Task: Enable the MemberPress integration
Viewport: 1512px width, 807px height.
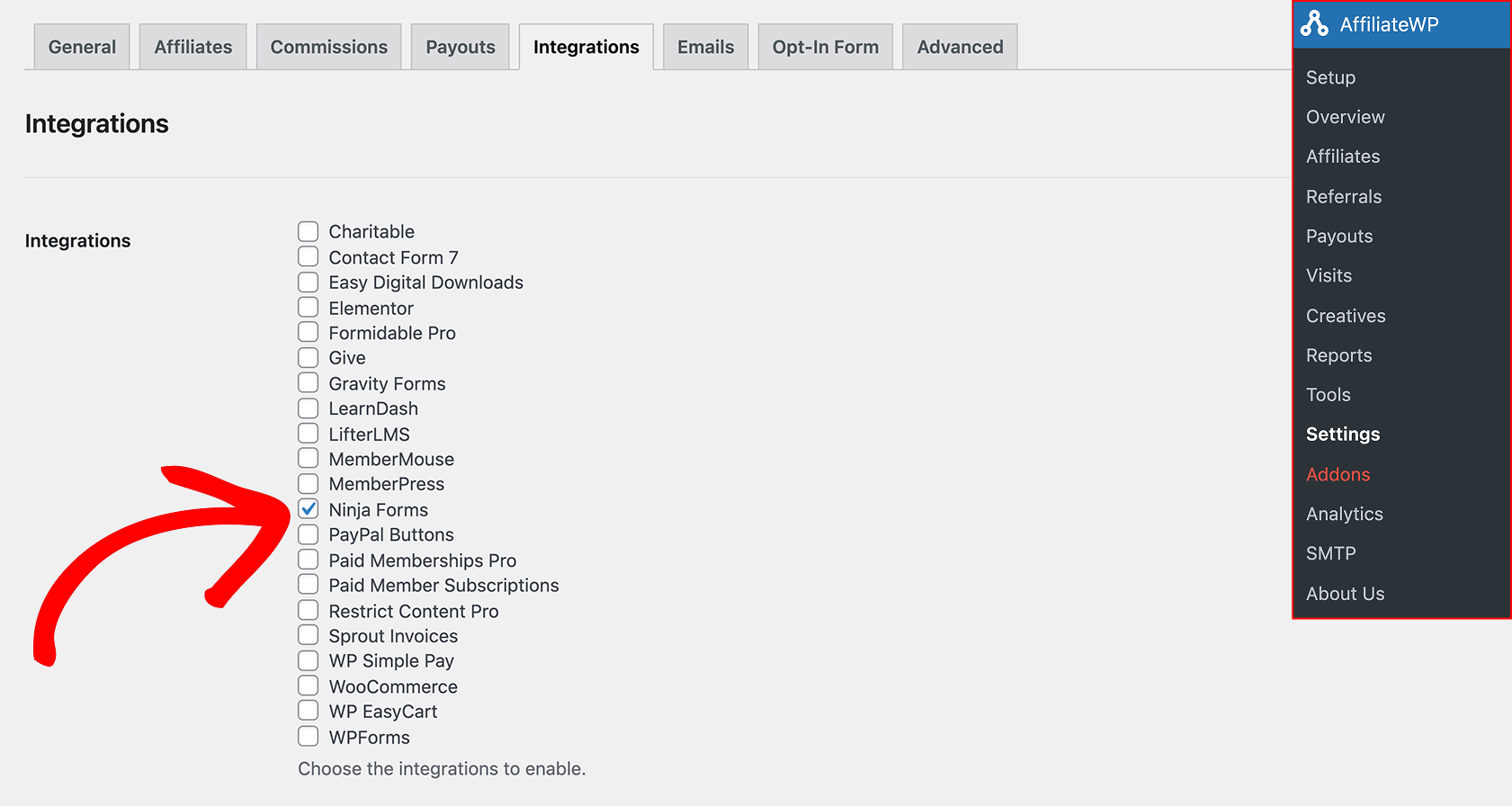Action: (309, 484)
